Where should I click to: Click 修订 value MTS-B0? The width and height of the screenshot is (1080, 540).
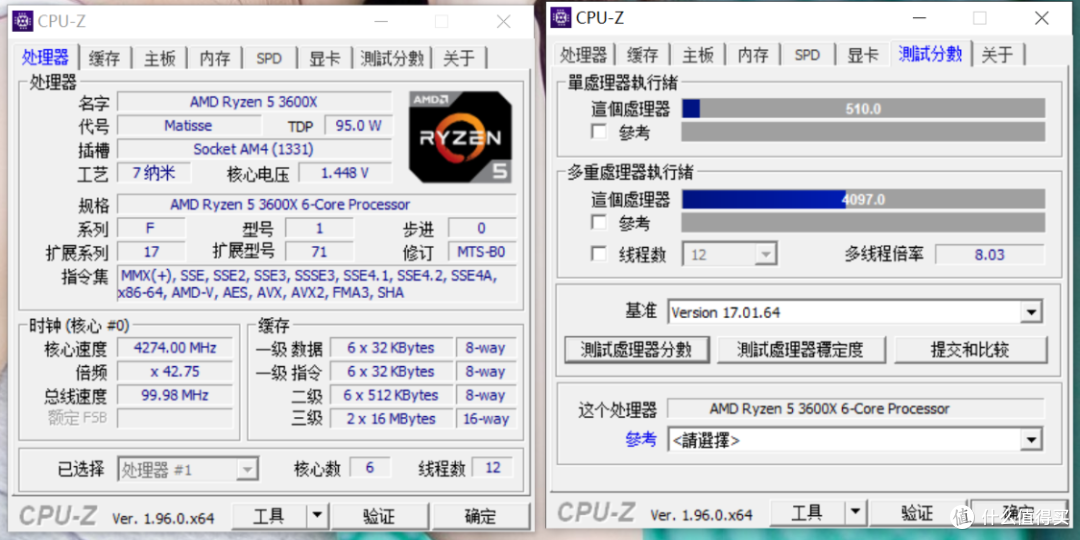[481, 251]
